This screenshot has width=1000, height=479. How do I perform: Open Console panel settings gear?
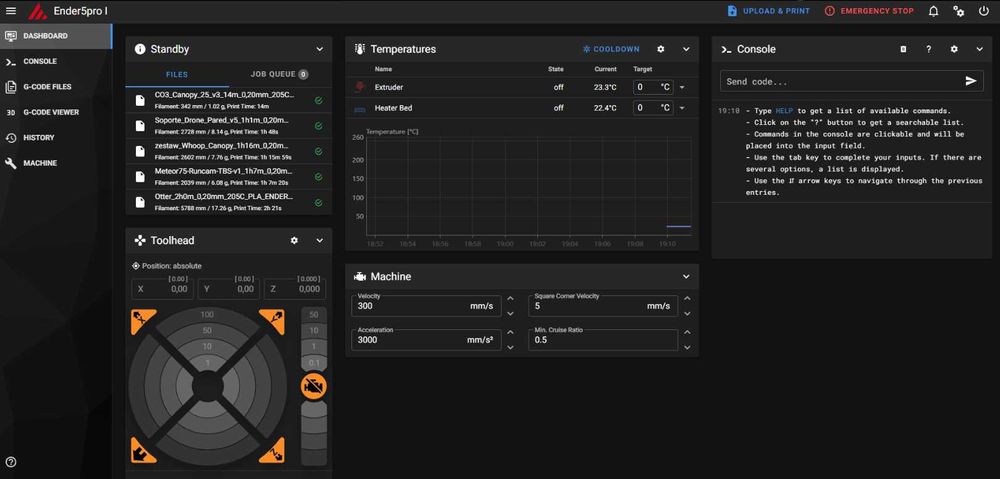pyautogui.click(x=954, y=49)
